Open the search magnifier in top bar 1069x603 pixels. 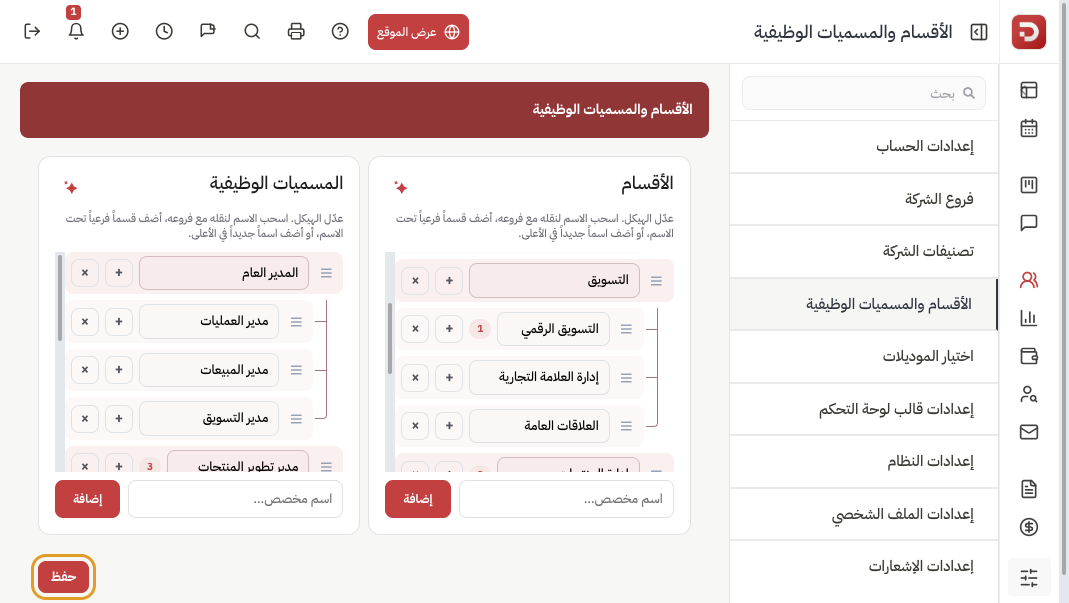[x=252, y=31]
